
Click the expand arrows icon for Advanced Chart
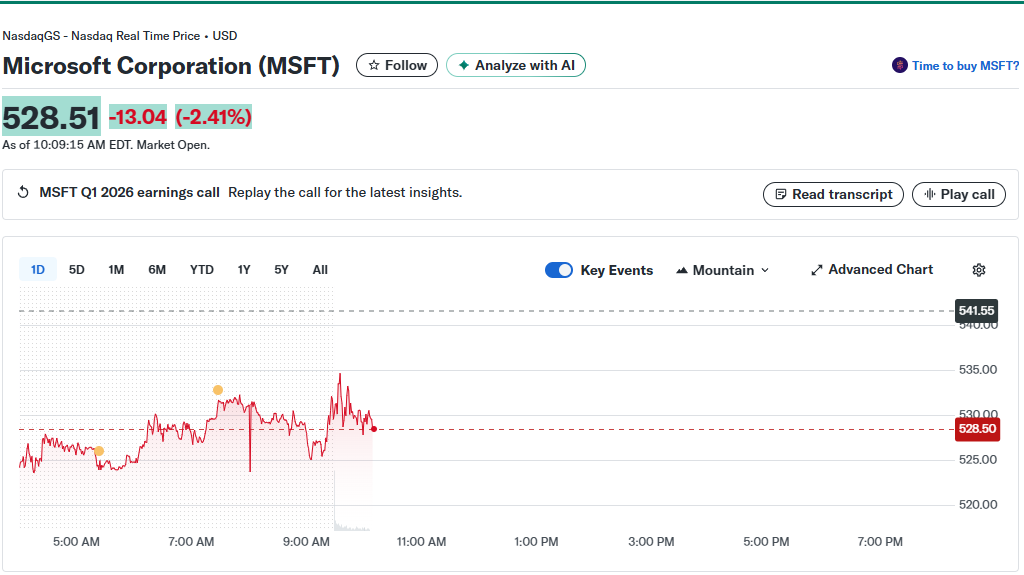pos(816,270)
